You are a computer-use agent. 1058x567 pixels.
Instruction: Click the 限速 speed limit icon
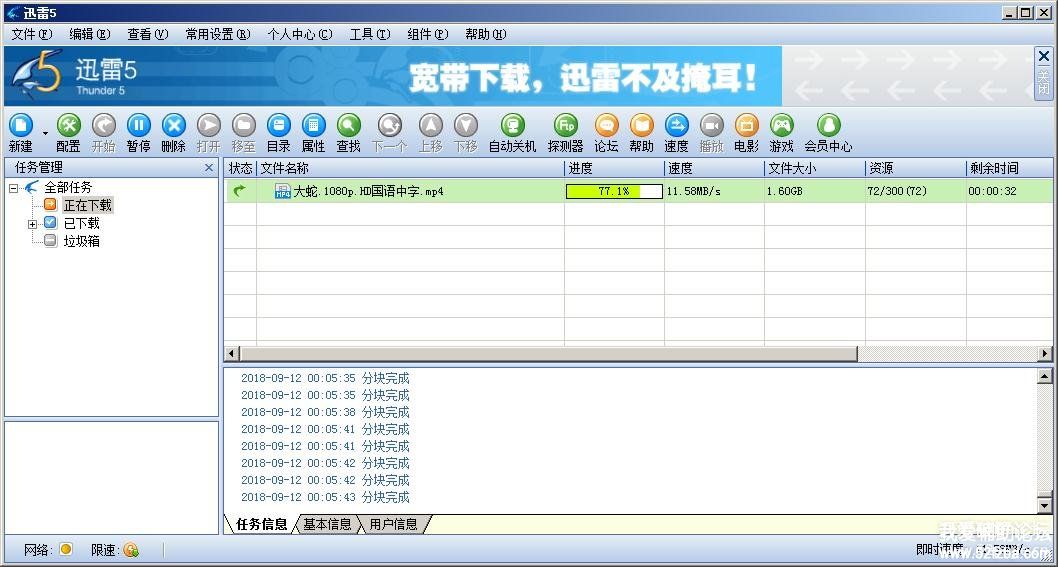pos(131,550)
